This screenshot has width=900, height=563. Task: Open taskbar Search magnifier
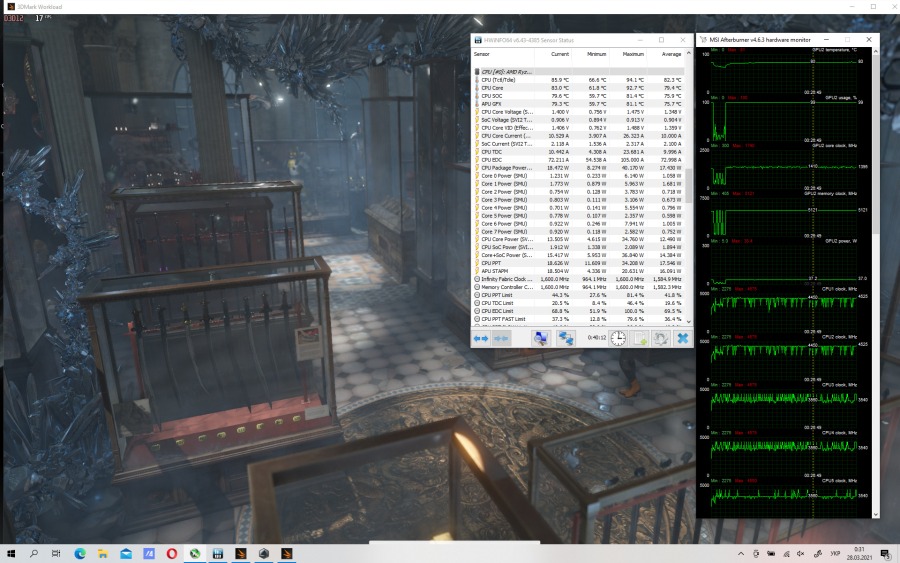(34, 554)
